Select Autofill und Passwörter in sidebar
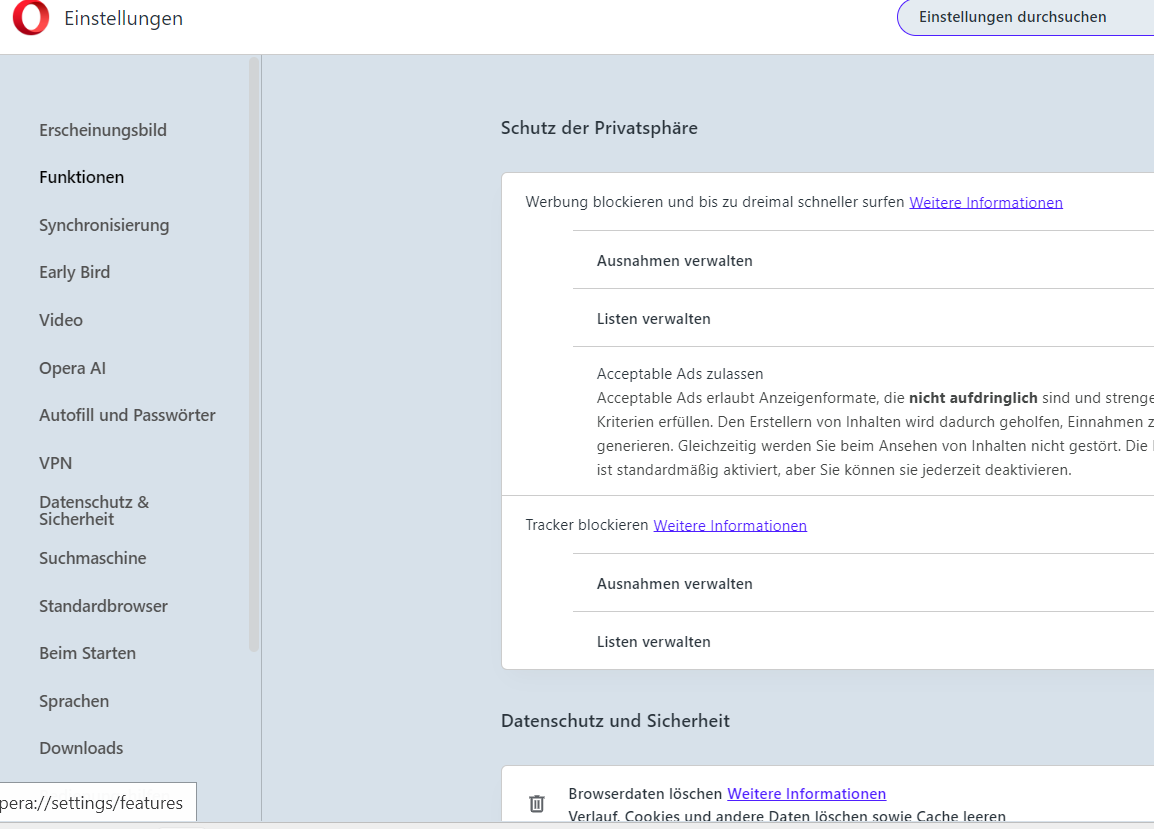Screen dimensions: 1154x829 pyautogui.click(x=127, y=415)
